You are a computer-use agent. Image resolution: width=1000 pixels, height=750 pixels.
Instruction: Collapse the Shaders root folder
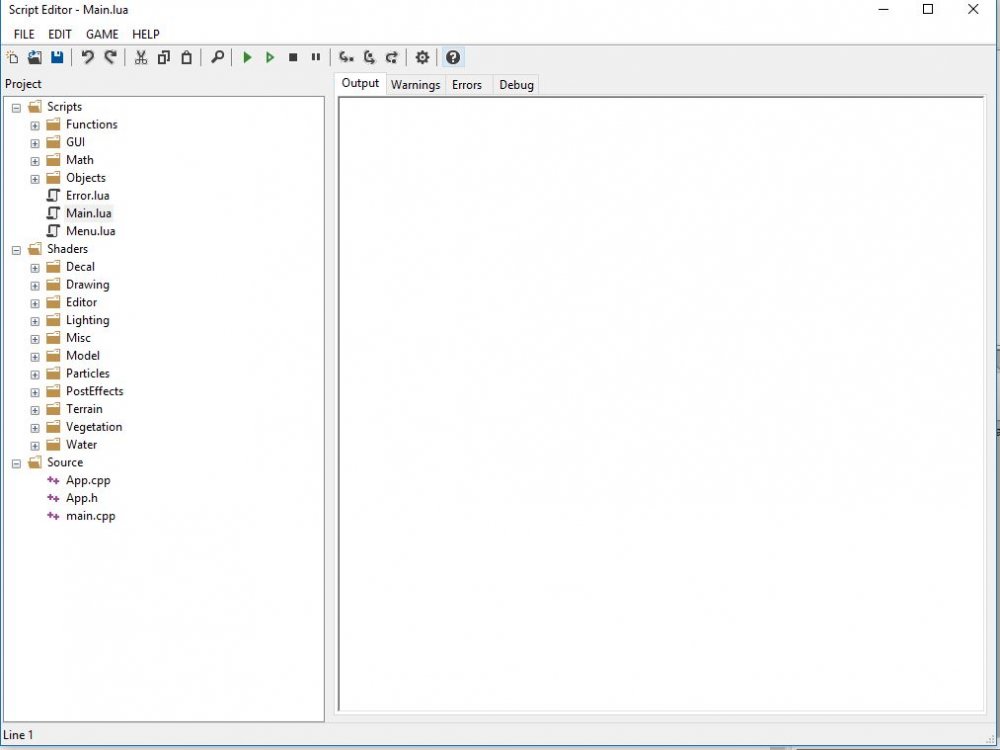[17, 250]
